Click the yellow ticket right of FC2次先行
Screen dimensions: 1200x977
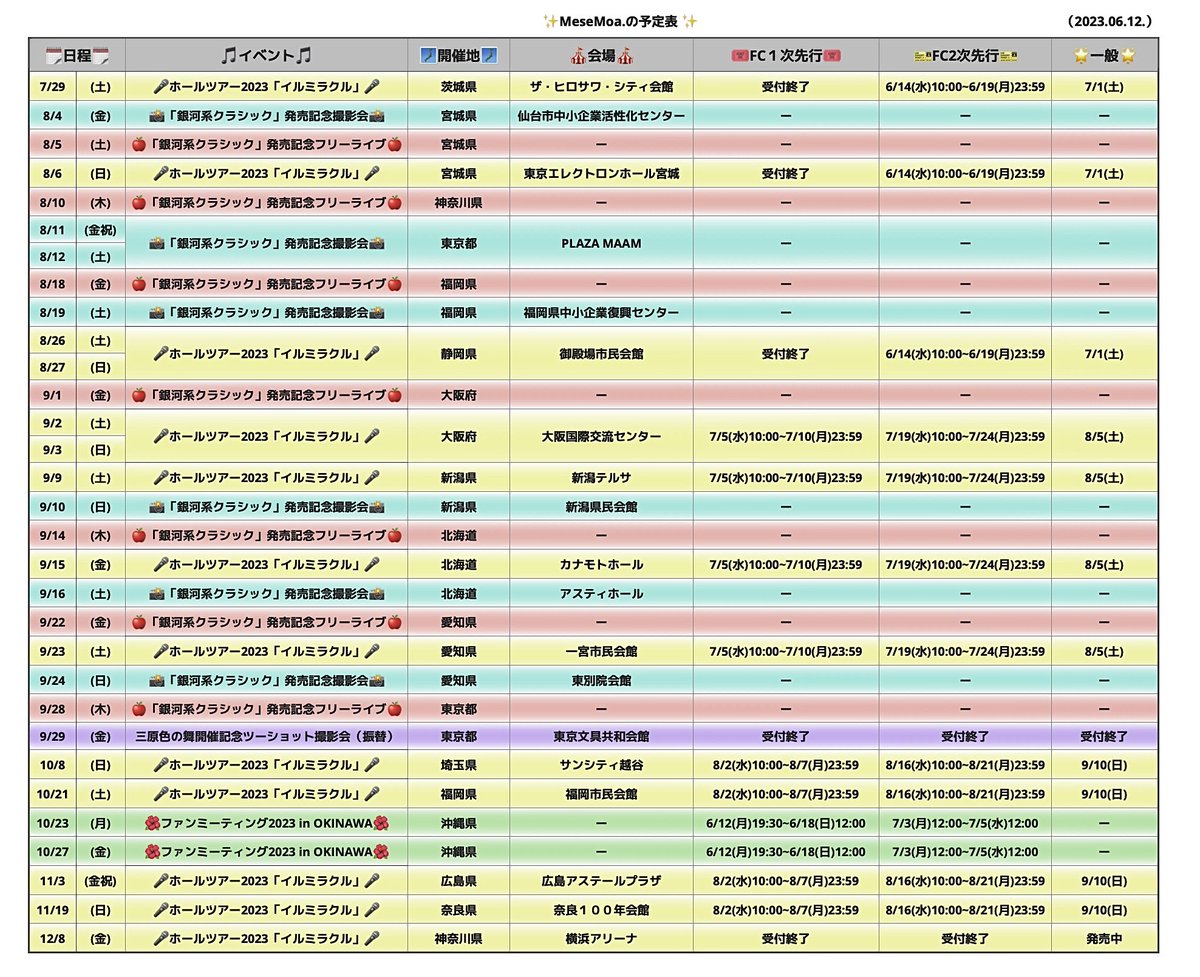pyautogui.click(x=1009, y=55)
